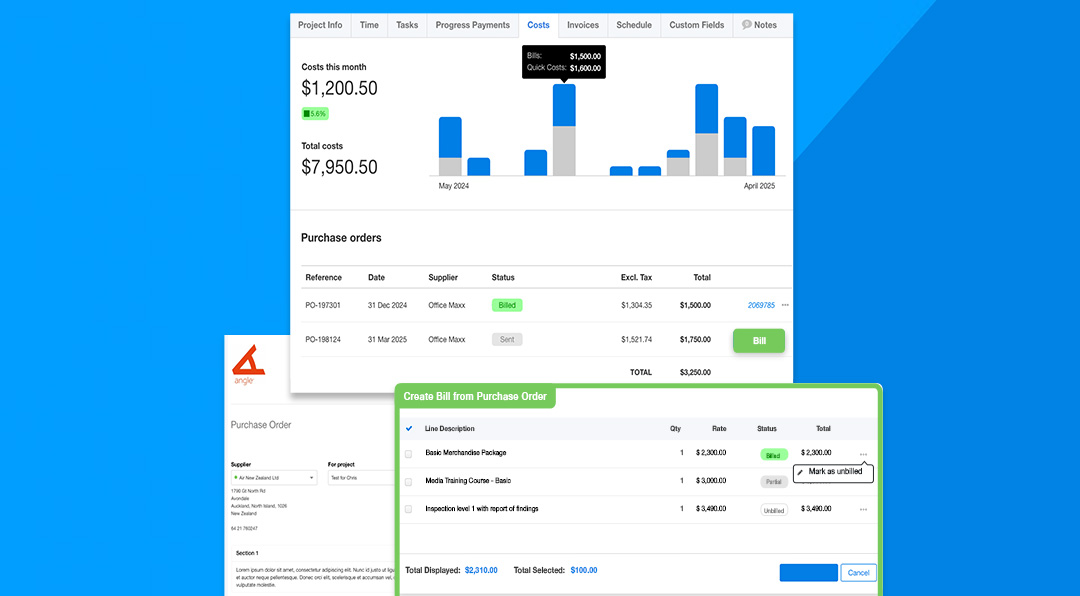The height and width of the screenshot is (596, 1080).
Task: Click the first chart bar above May 2024
Action: [x=450, y=146]
